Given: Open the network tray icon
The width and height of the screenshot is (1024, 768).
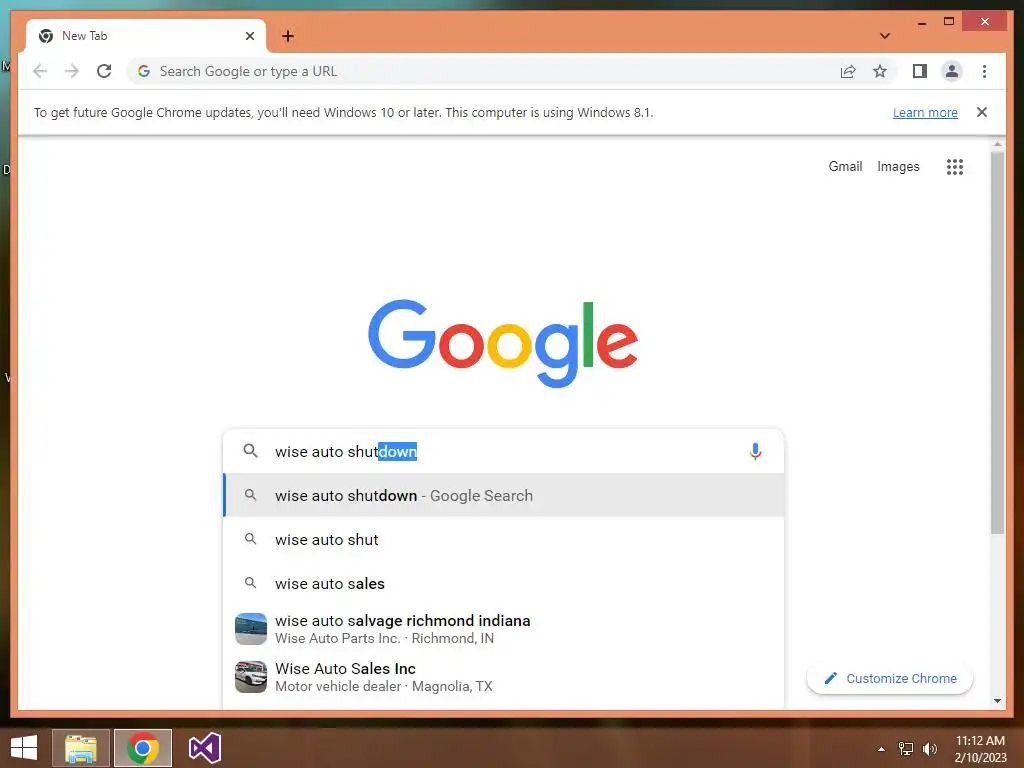Looking at the screenshot, I should point(906,749).
